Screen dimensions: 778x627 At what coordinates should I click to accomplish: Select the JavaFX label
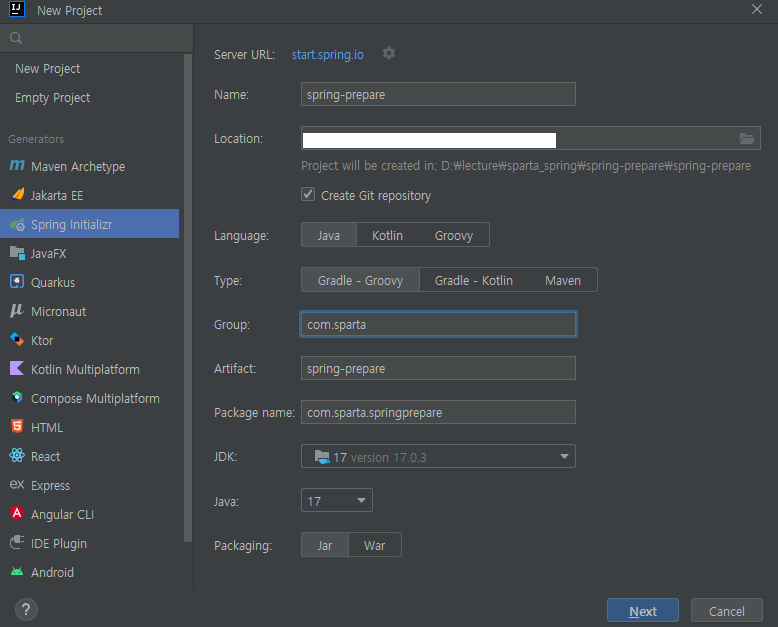48,253
